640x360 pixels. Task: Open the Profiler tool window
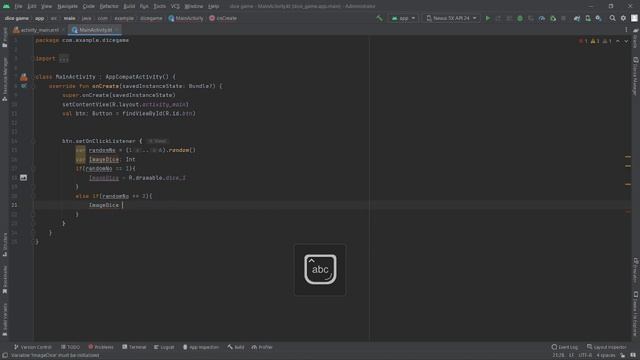pos(262,347)
